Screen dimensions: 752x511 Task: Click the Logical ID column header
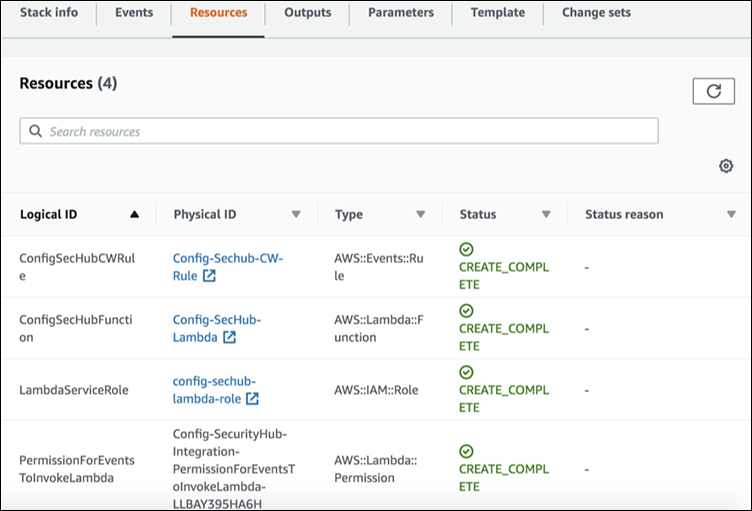tap(48, 214)
